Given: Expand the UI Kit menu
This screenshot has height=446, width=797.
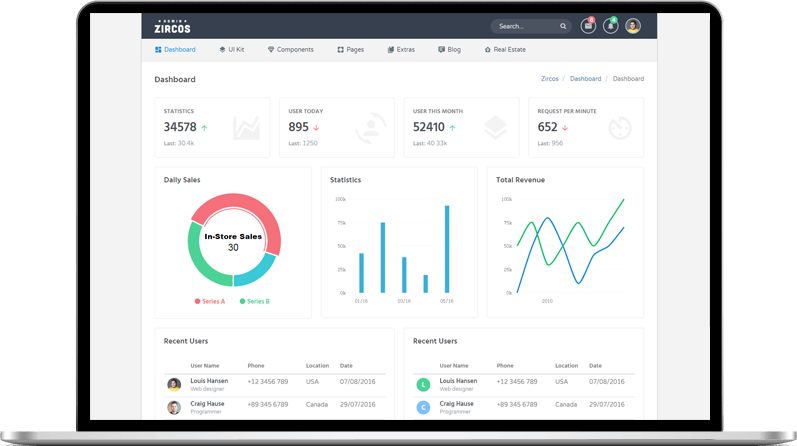Looking at the screenshot, I should (233, 49).
